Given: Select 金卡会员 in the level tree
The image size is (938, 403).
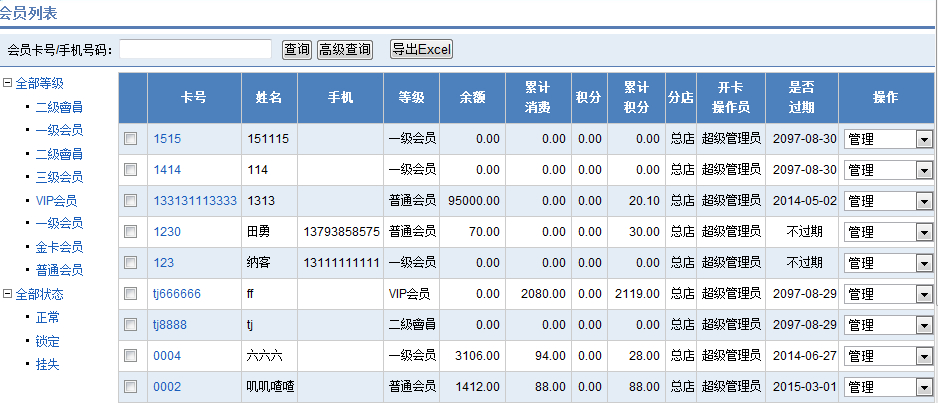Looking at the screenshot, I should (58, 247).
